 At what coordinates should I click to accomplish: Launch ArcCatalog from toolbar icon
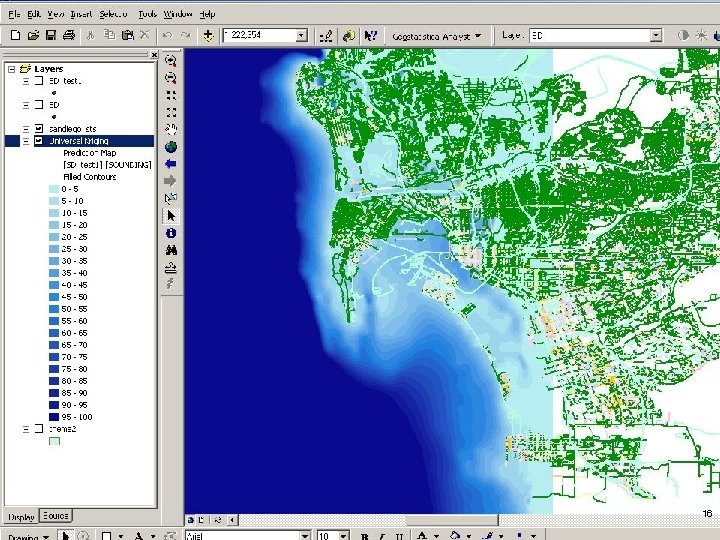pyautogui.click(x=349, y=36)
